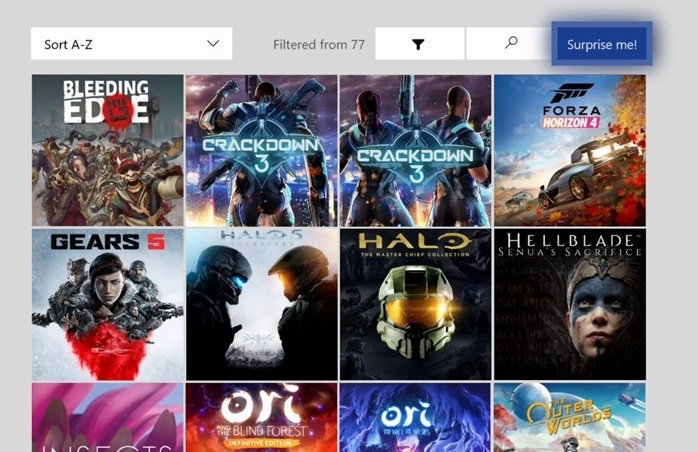Select The Outer Worlds game tile

click(570, 417)
